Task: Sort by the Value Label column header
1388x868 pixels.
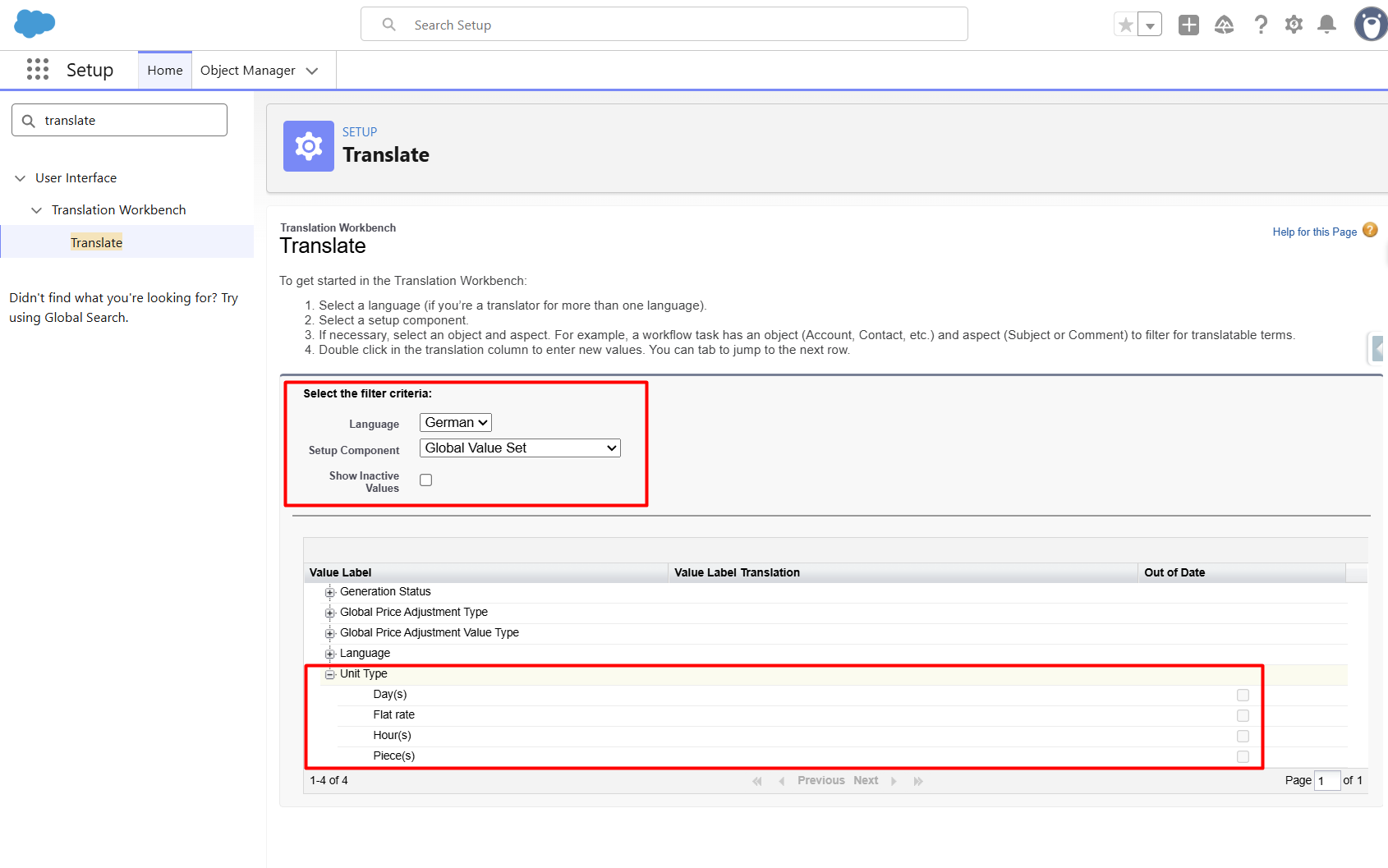Action: 486,572
